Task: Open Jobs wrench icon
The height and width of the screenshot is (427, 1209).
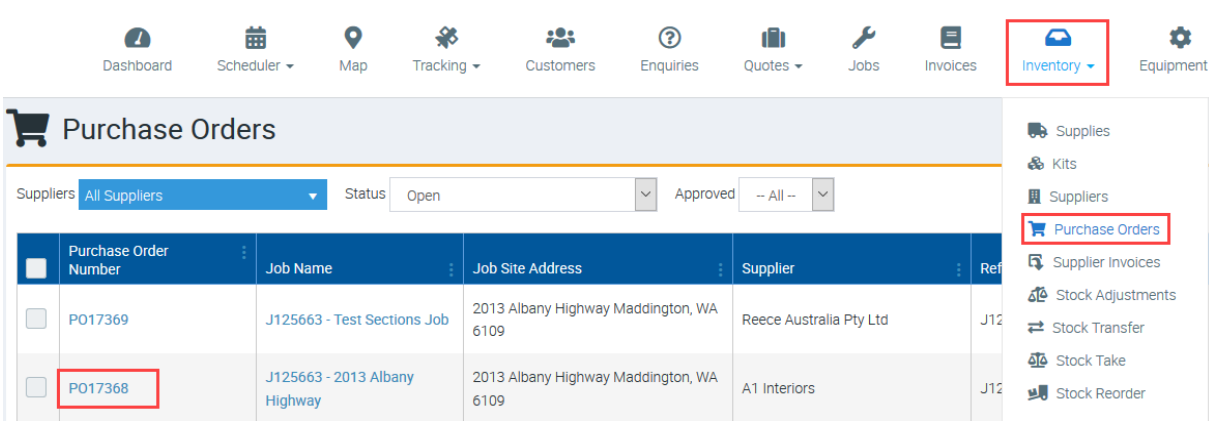Action: (863, 39)
